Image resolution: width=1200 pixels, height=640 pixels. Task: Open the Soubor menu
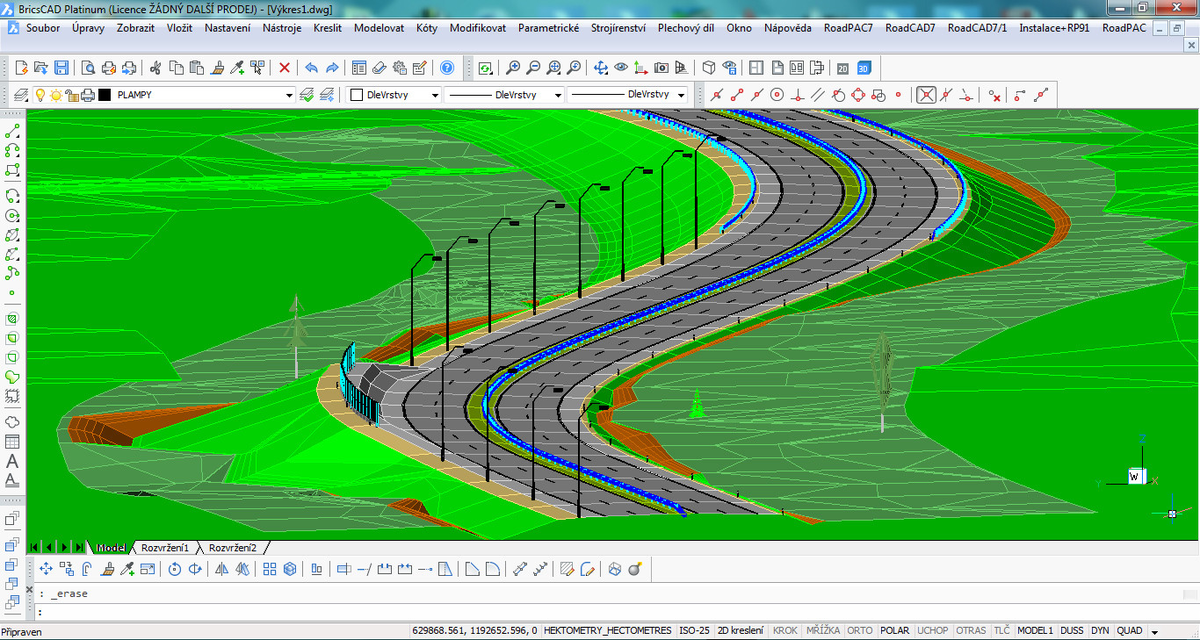pos(43,28)
